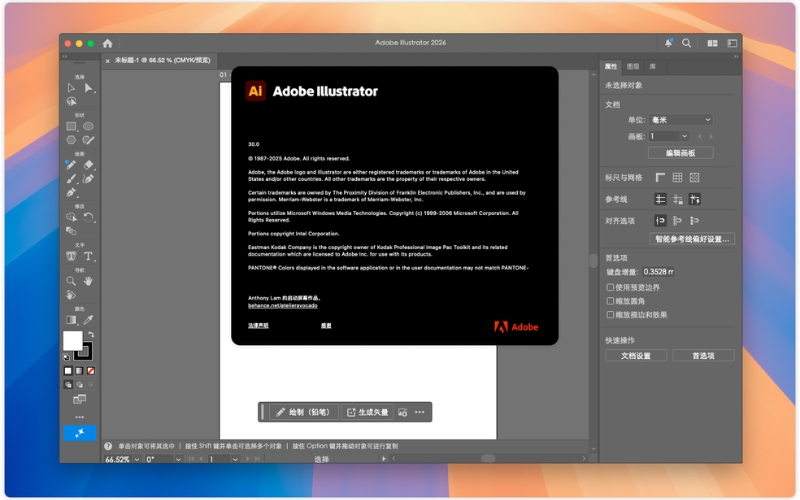Open more options in floating task bar

419,412
